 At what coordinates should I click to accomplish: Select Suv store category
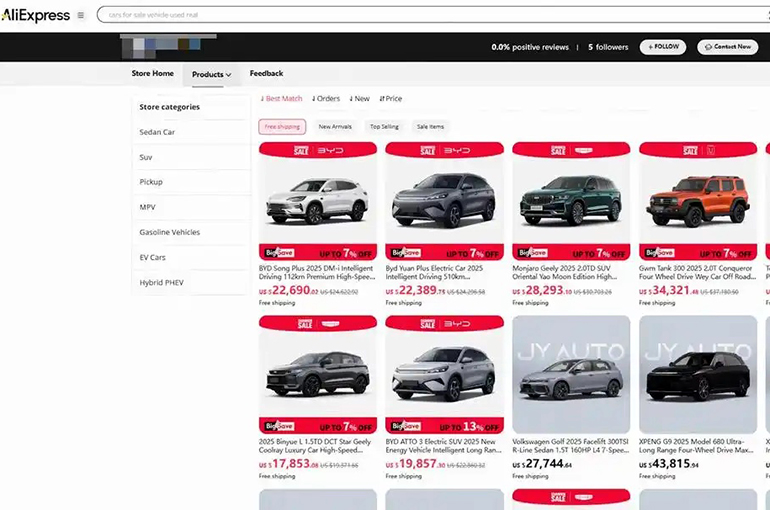click(191, 157)
